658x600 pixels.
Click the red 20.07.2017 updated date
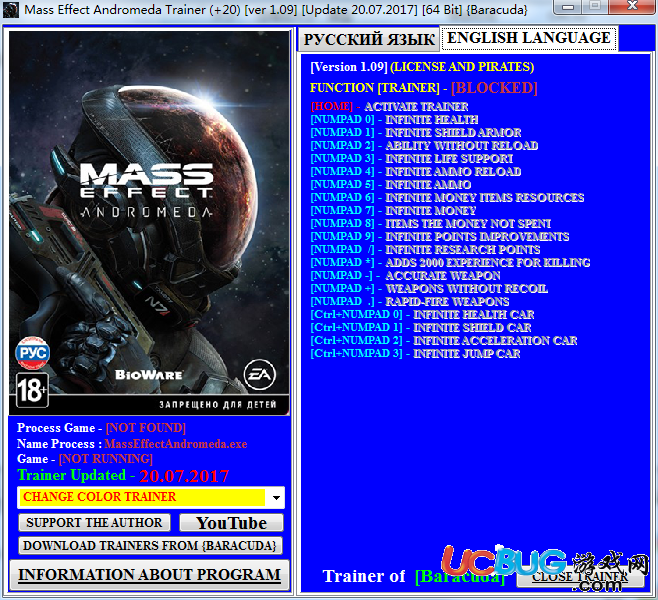[x=184, y=476]
